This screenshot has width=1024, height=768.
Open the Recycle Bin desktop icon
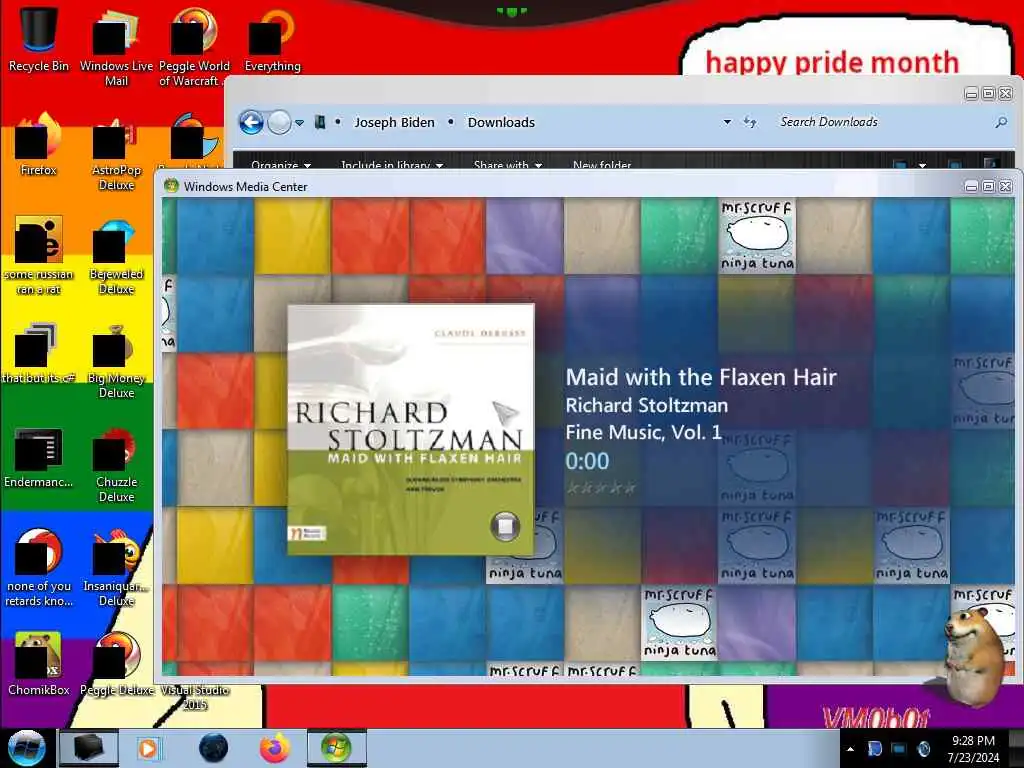point(38,40)
